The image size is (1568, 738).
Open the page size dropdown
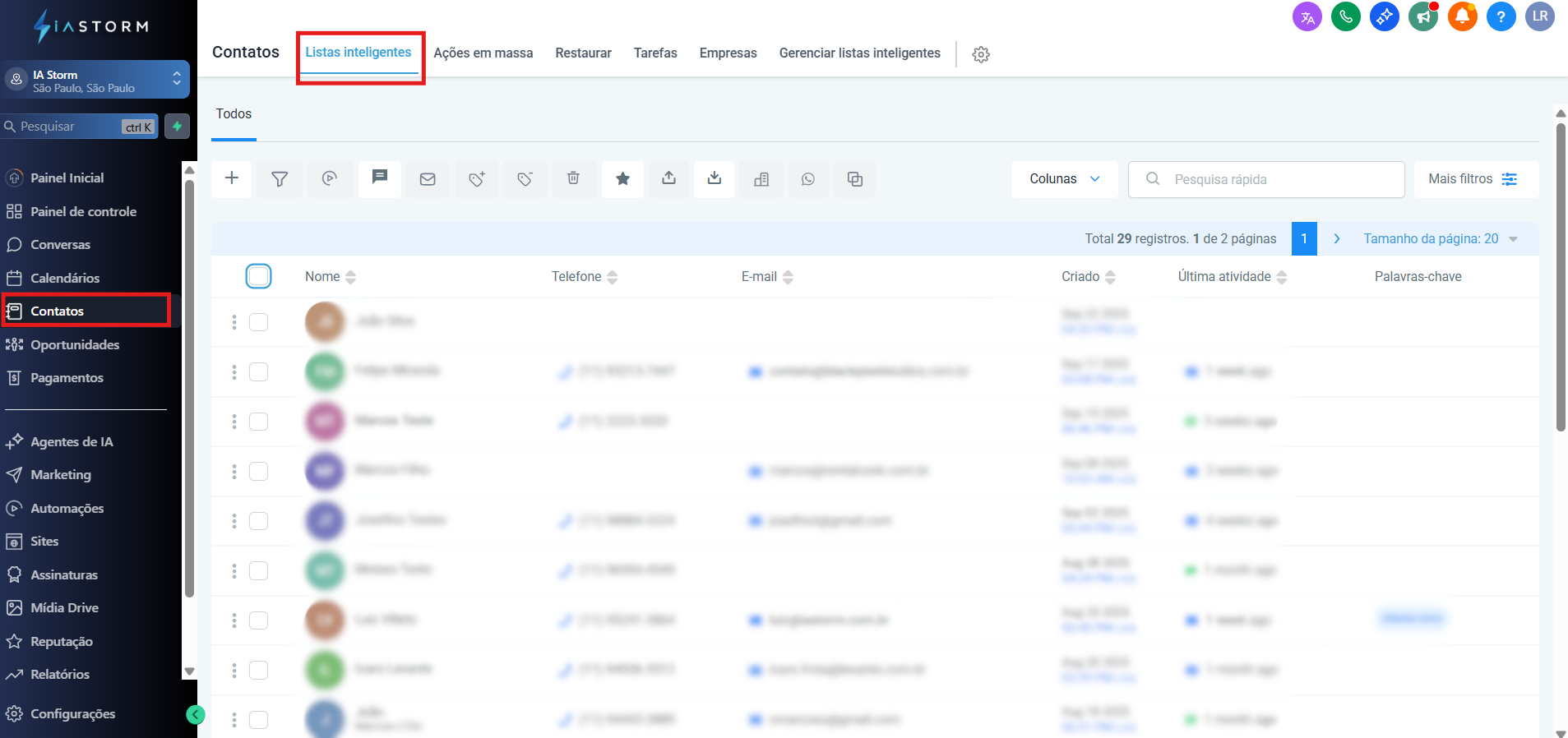coord(1440,239)
